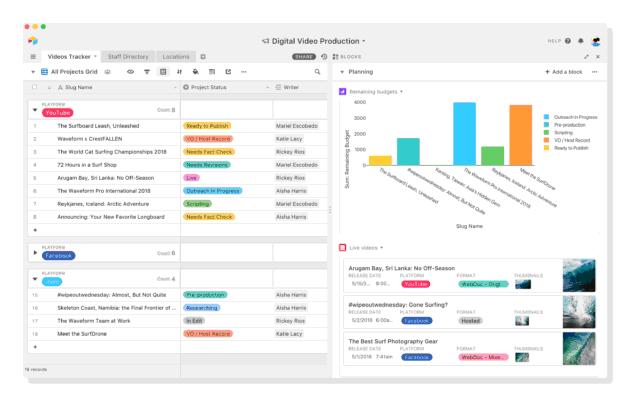
Task: Click 'In Edit' status for Waveform Team row
Action: click(x=194, y=321)
